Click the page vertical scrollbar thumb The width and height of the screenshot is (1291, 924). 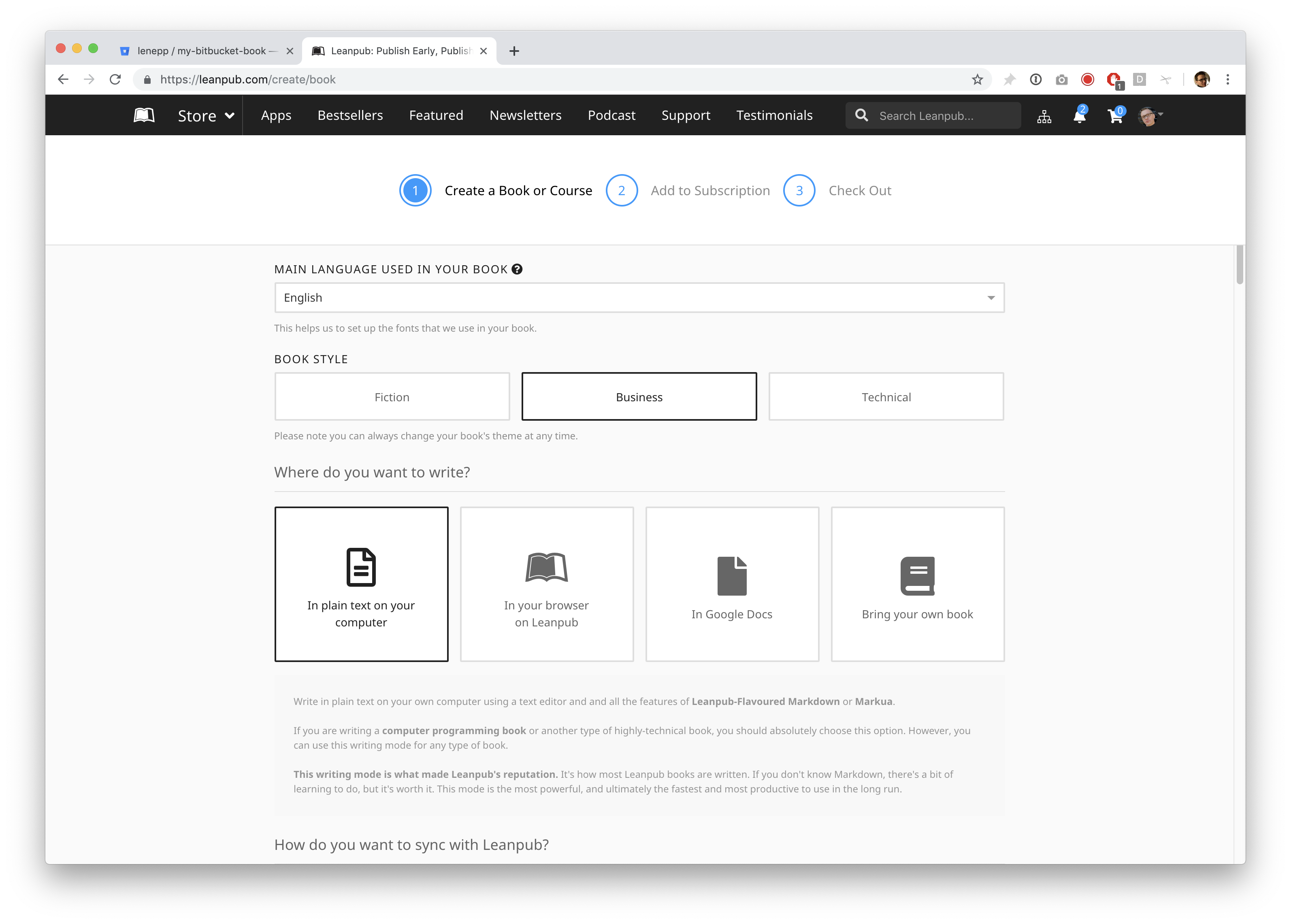coord(1239,264)
